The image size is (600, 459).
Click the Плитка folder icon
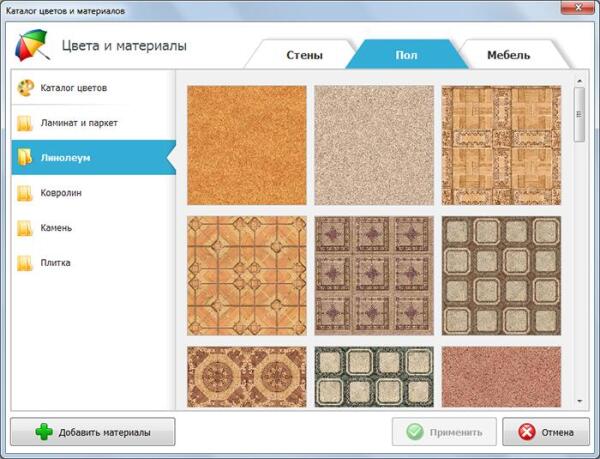click(26, 263)
